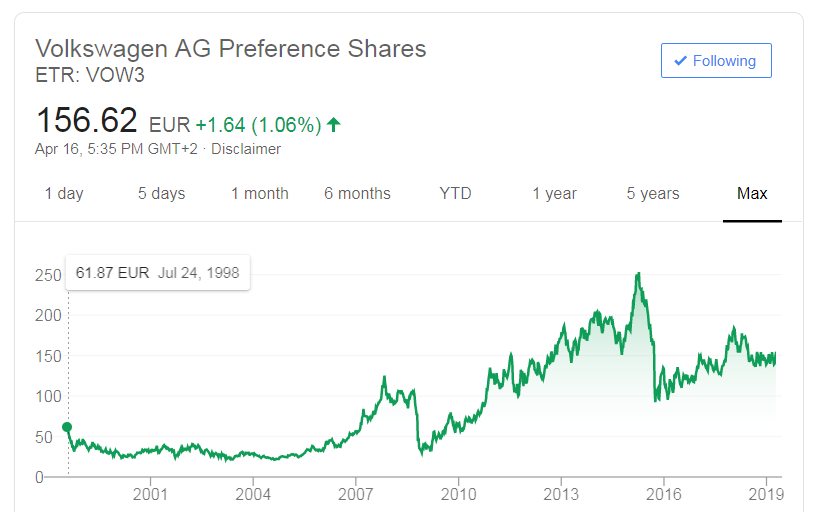Select the YTD tab
Screen dimensions: 813x512
[x=455, y=194]
